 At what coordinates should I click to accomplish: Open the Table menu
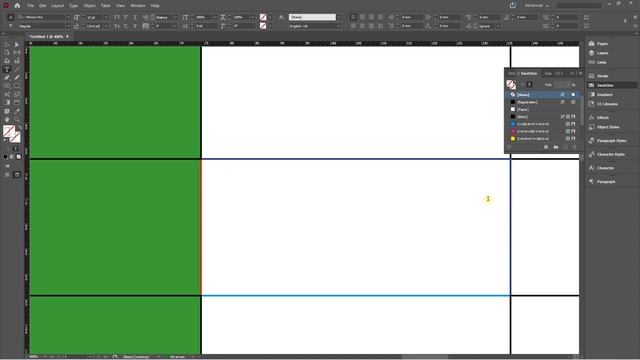pyautogui.click(x=106, y=6)
